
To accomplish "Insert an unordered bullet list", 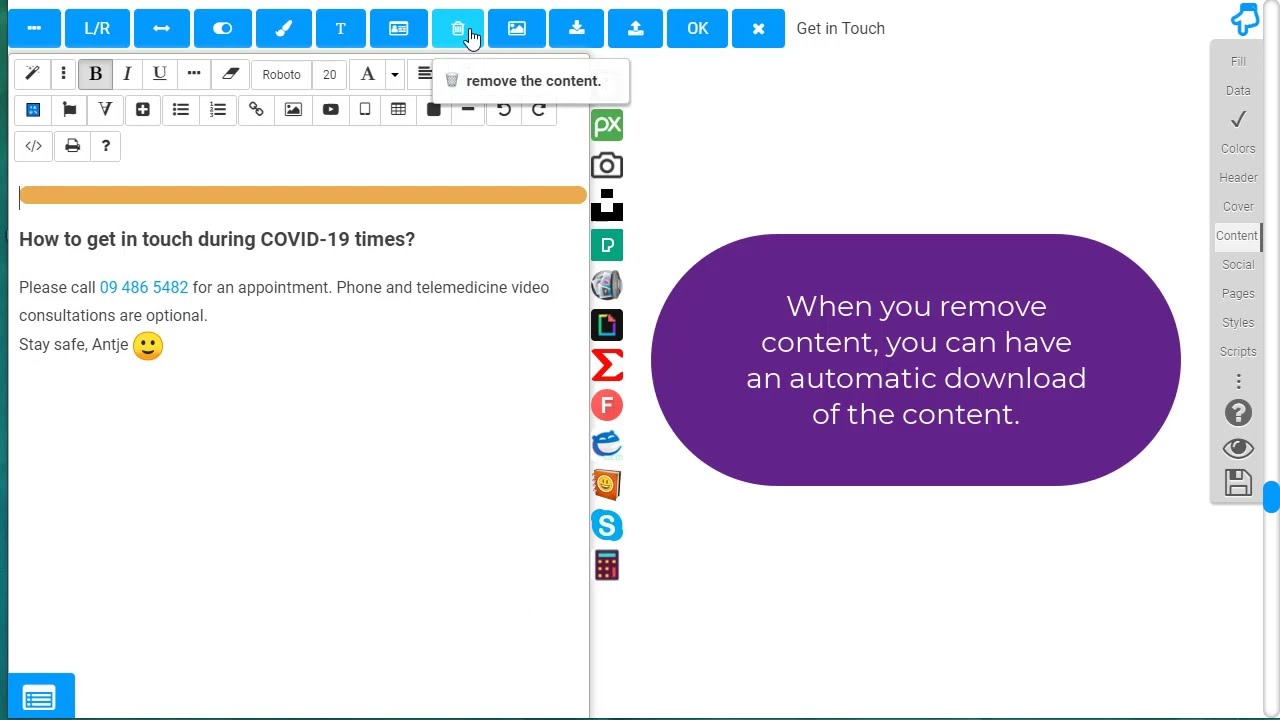I will coord(181,110).
